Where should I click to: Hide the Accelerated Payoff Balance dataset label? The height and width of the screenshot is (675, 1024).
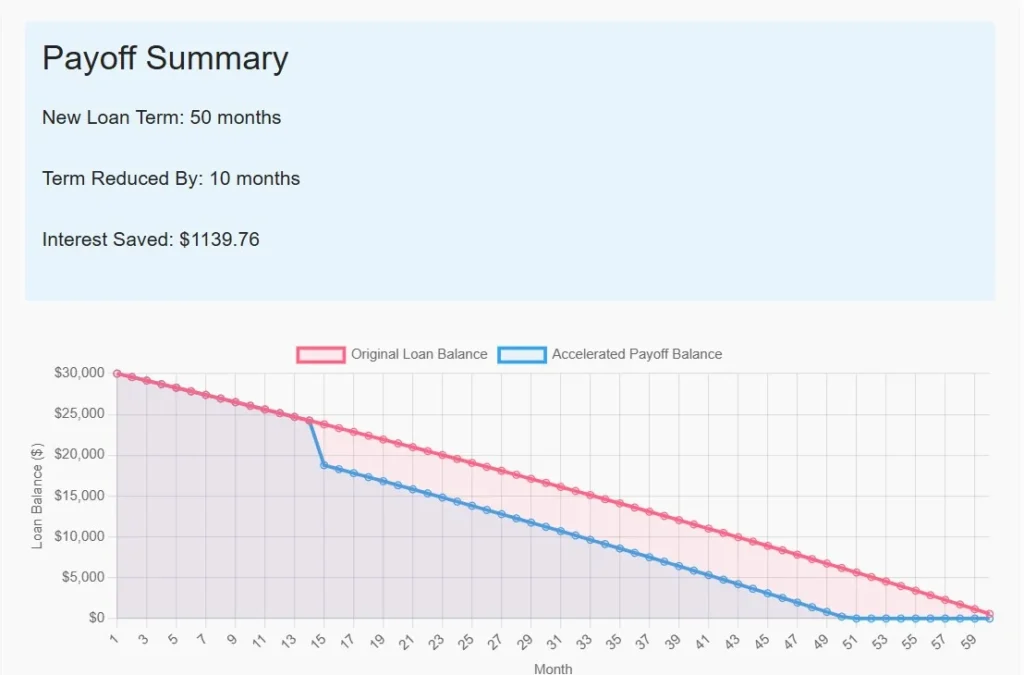[x=636, y=354]
